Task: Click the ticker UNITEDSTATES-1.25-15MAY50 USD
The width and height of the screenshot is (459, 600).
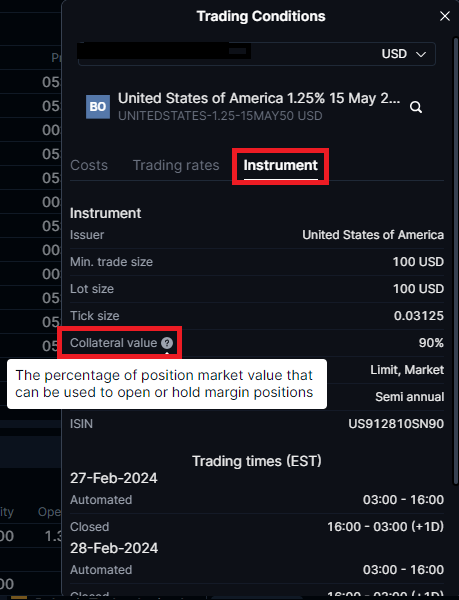Action: pyautogui.click(x=220, y=116)
